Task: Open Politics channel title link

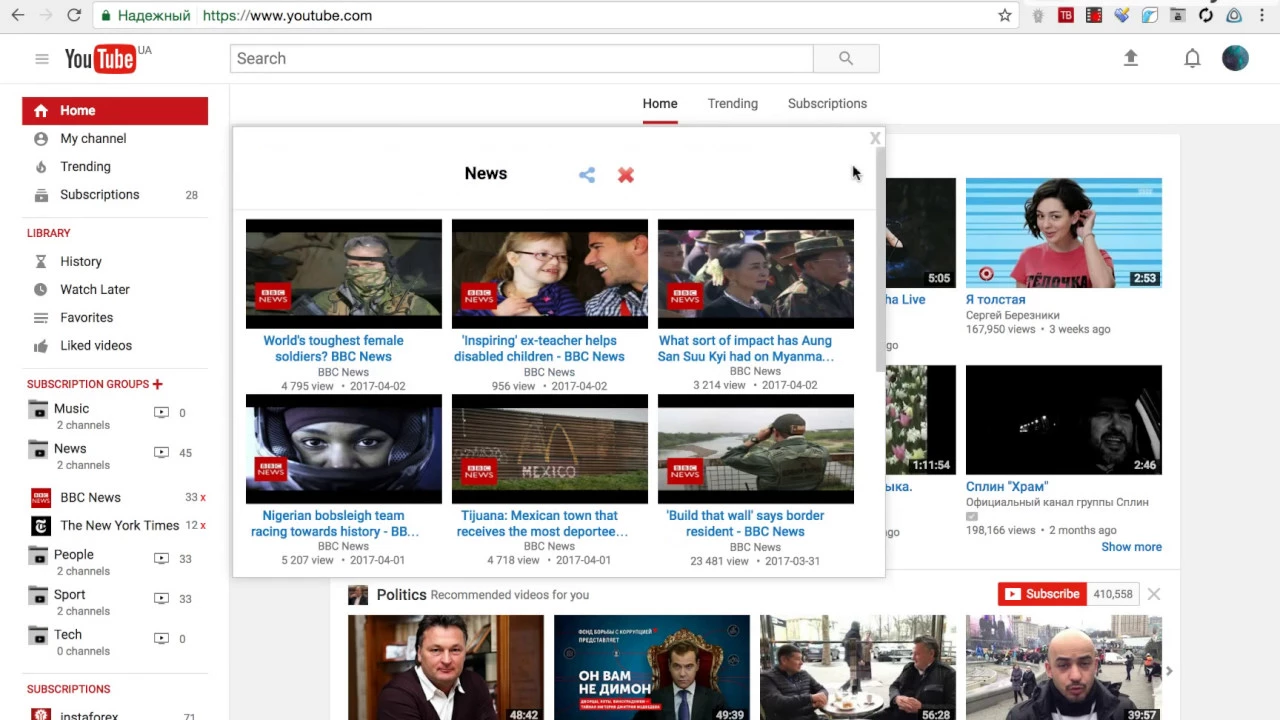Action: pos(402,595)
